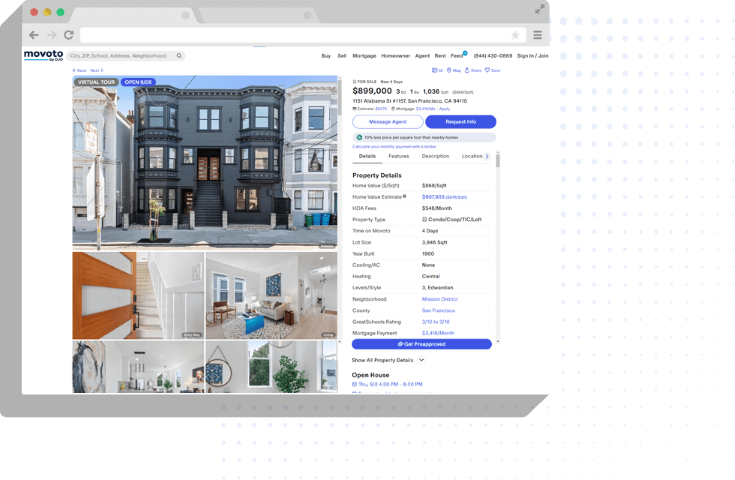
Task: Click the property details panel scrollbar
Action: click(x=498, y=160)
